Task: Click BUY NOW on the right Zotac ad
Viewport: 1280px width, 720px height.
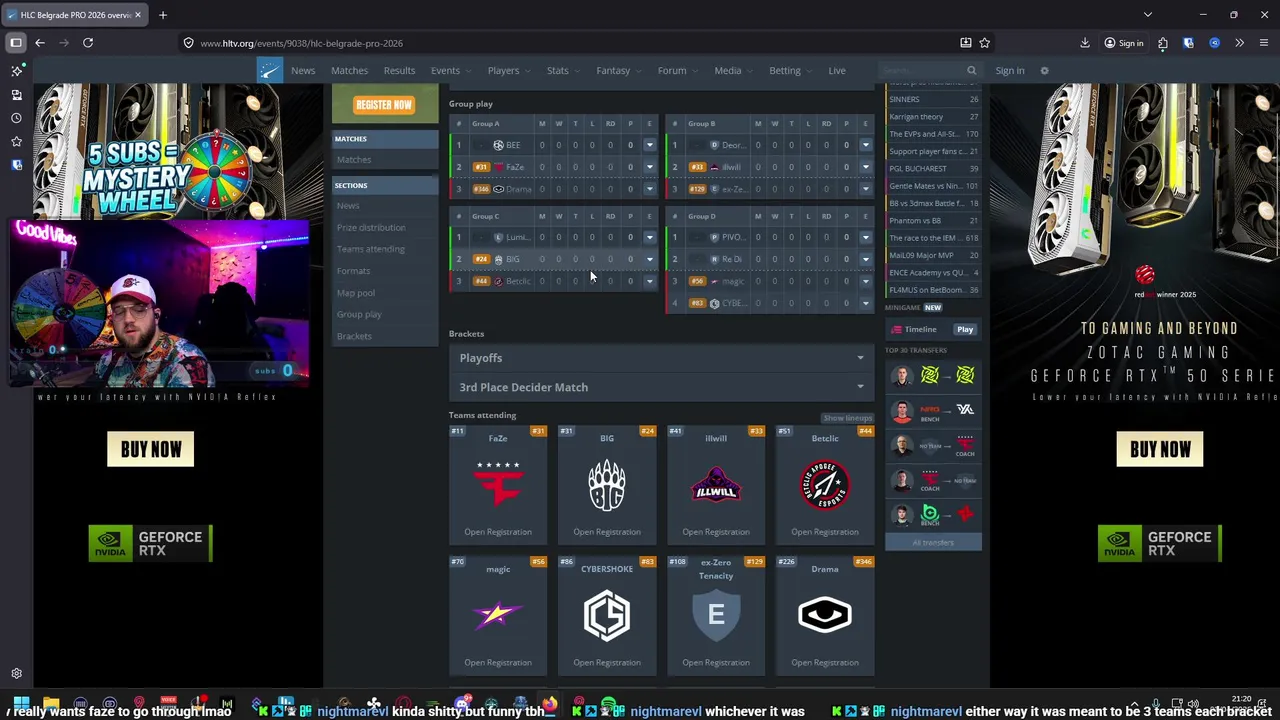Action: pos(1160,449)
